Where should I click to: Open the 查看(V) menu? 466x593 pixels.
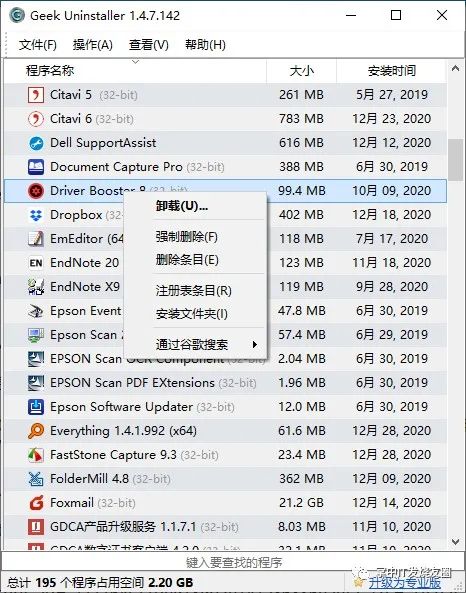[x=149, y=45]
